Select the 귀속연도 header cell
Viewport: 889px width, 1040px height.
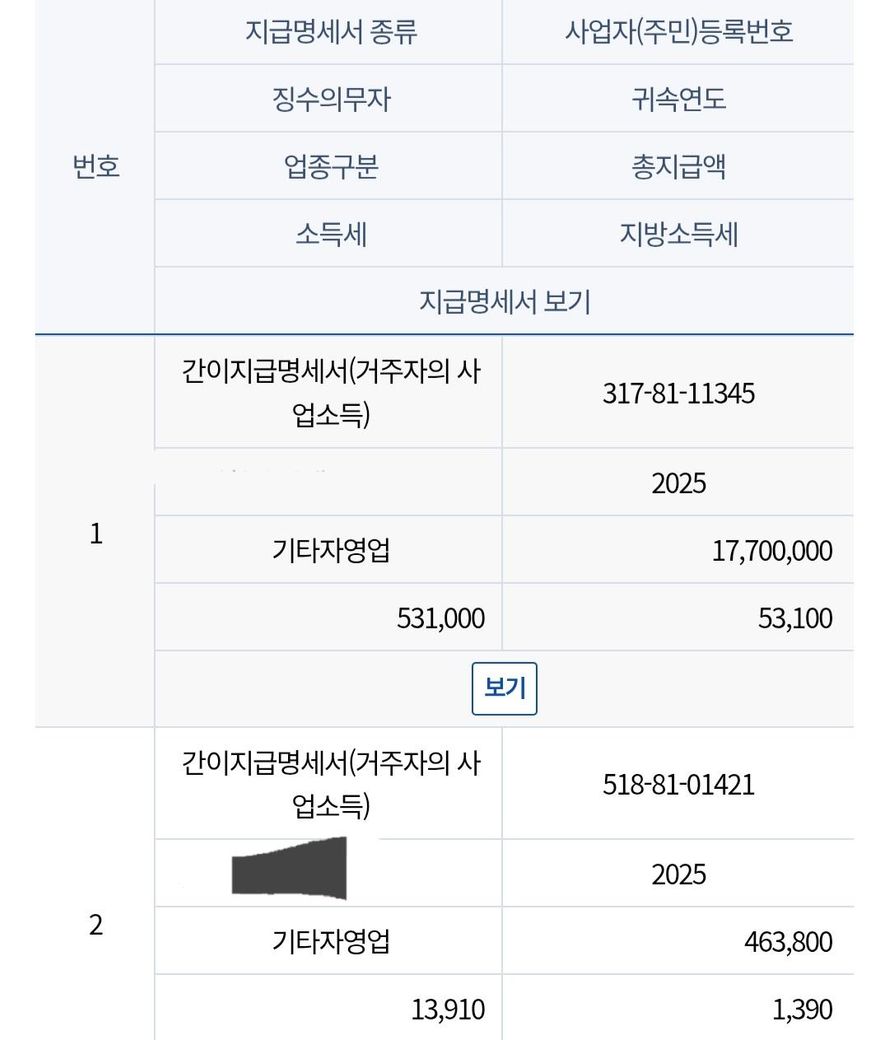tap(678, 99)
